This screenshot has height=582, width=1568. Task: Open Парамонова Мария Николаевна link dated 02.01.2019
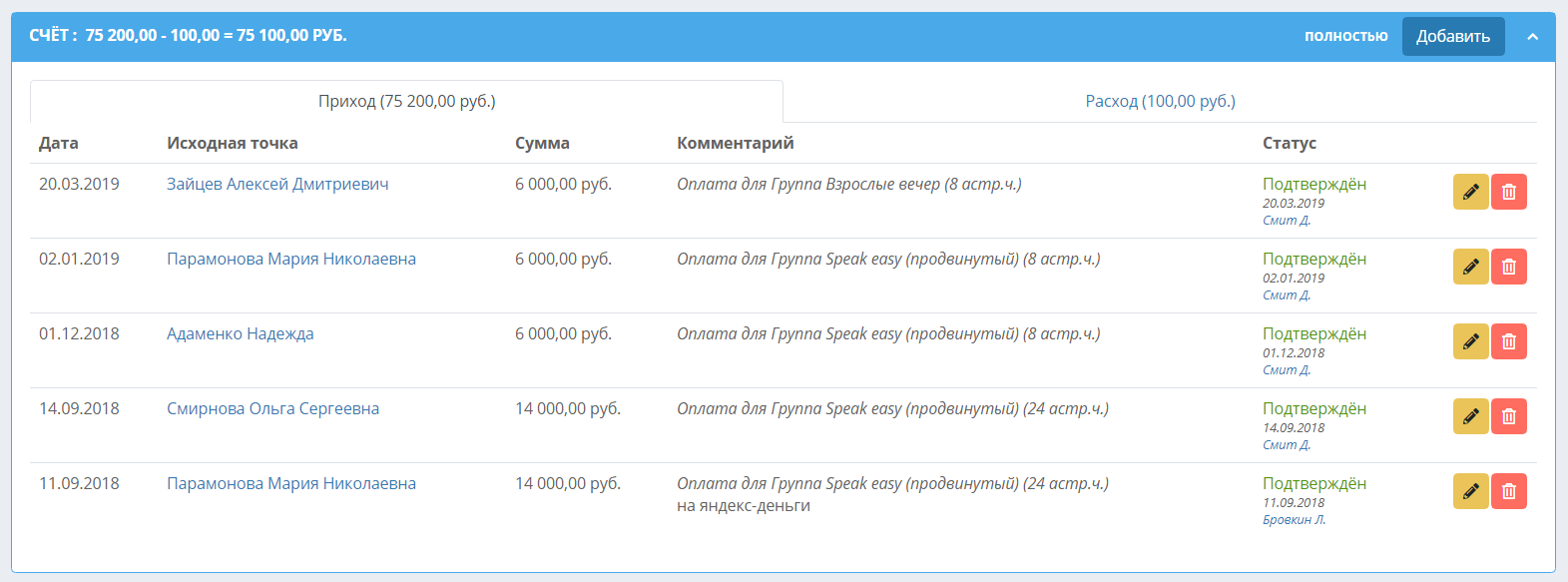coord(291,259)
